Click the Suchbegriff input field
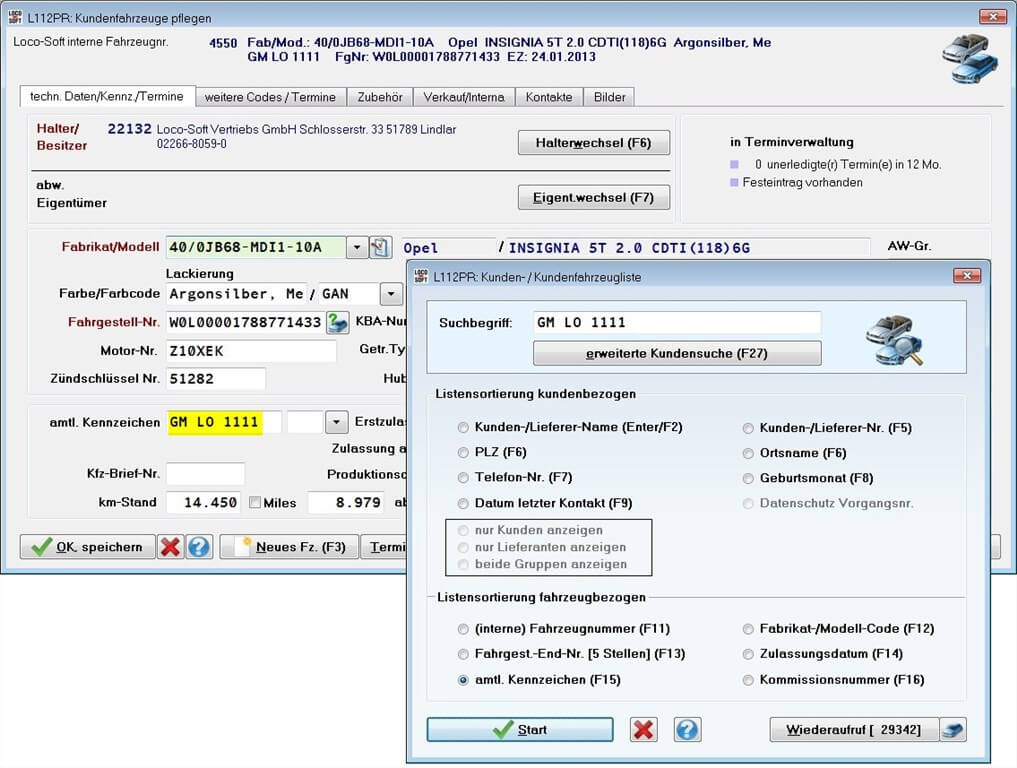Viewport: 1017px width, 768px height. pyautogui.click(x=676, y=322)
